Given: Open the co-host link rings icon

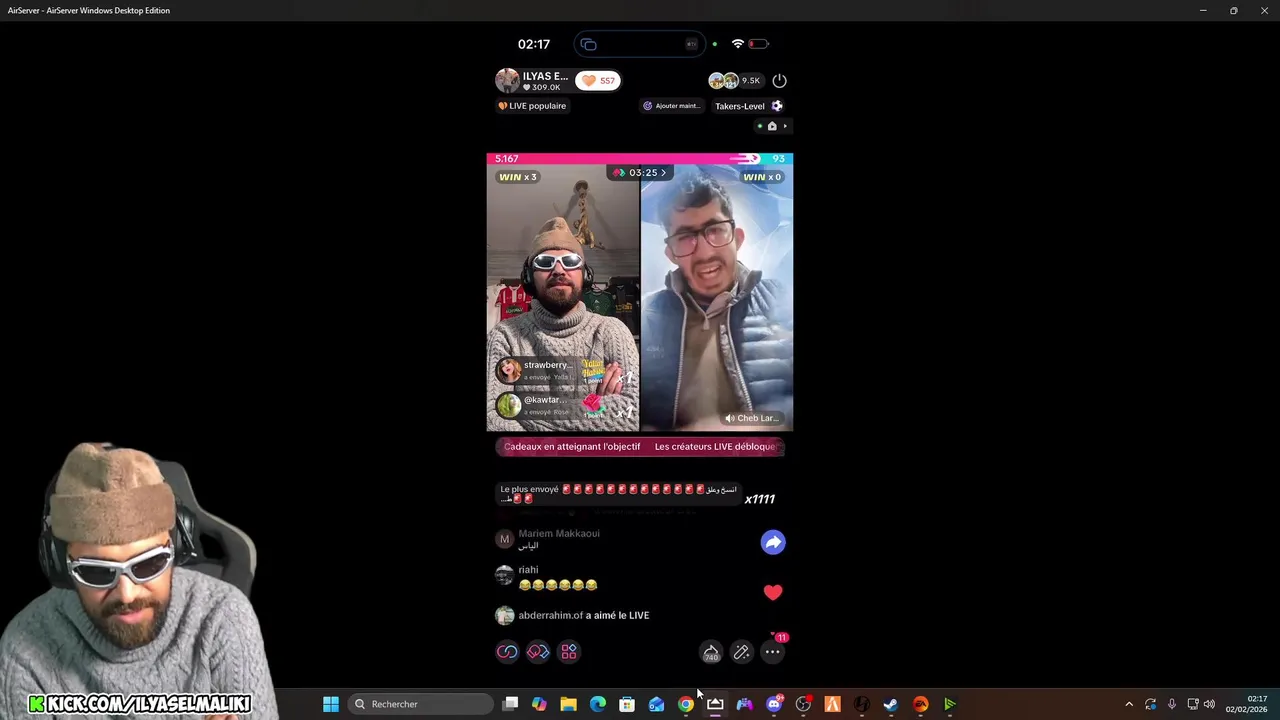Looking at the screenshot, I should (507, 652).
